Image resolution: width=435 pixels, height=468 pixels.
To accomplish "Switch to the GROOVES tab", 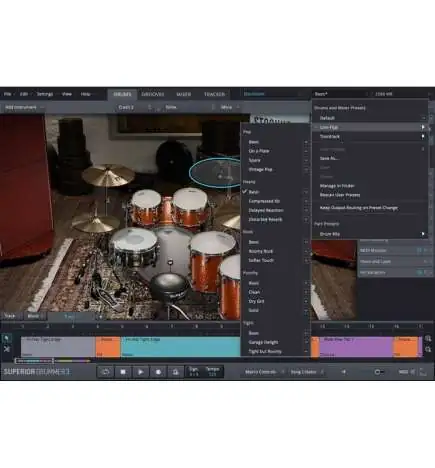I will [x=153, y=95].
